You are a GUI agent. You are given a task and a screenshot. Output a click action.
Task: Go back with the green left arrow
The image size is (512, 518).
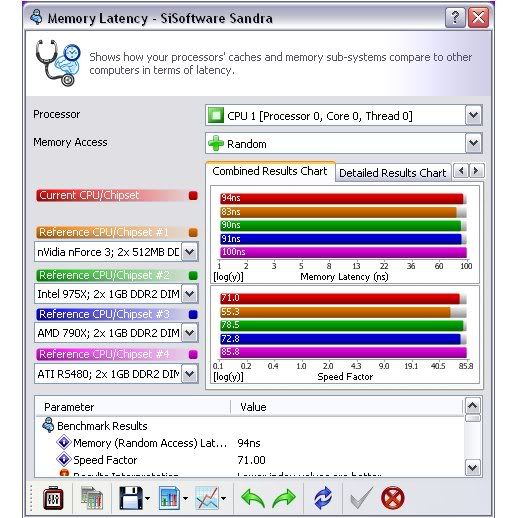click(x=253, y=498)
